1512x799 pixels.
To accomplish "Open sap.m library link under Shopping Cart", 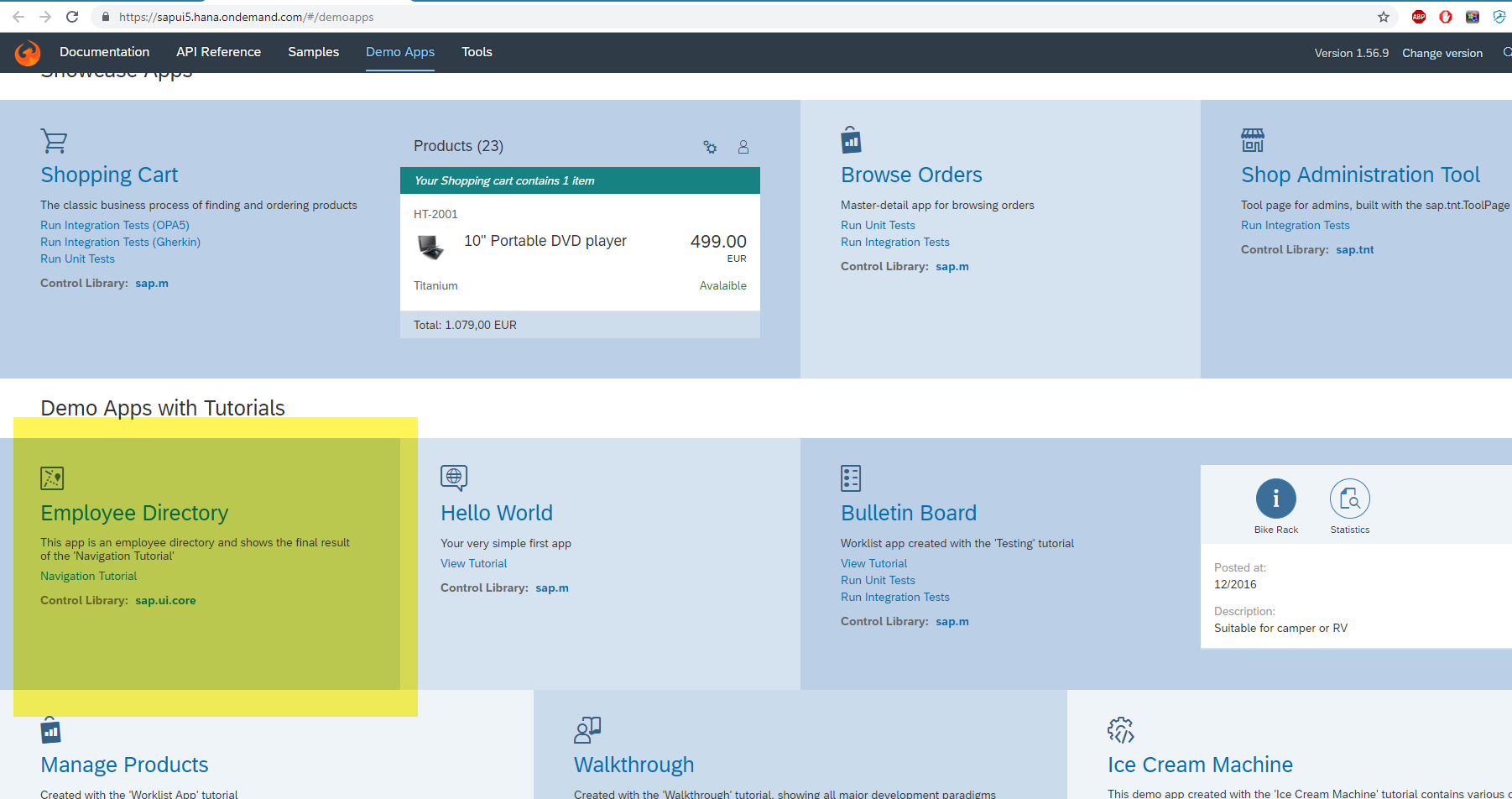I will click(x=152, y=283).
